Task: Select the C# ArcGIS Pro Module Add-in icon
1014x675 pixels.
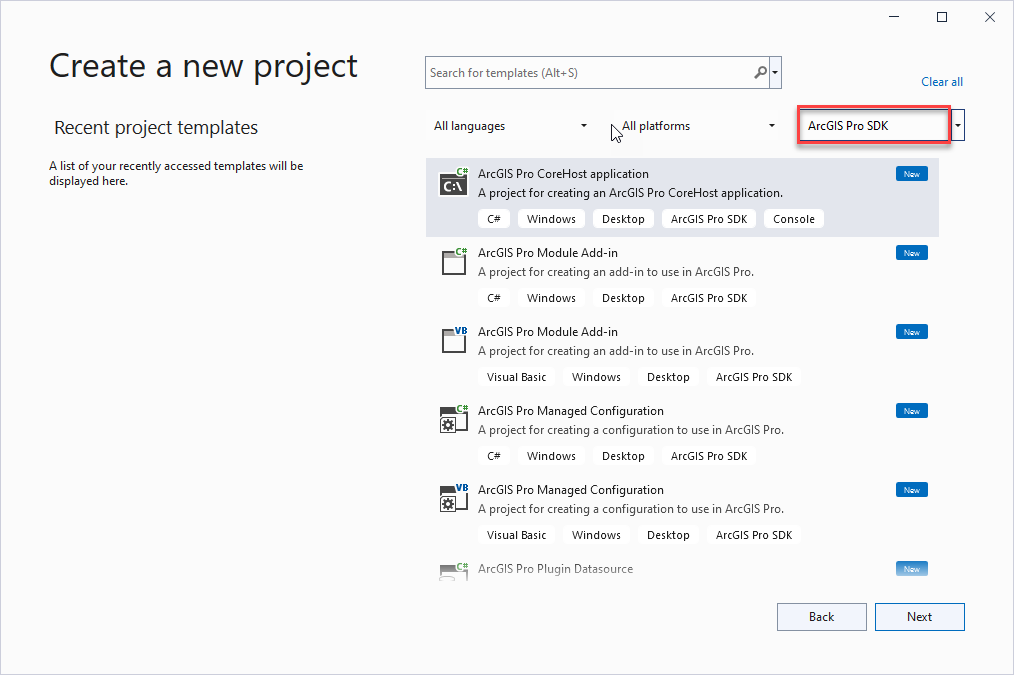Action: (x=453, y=262)
